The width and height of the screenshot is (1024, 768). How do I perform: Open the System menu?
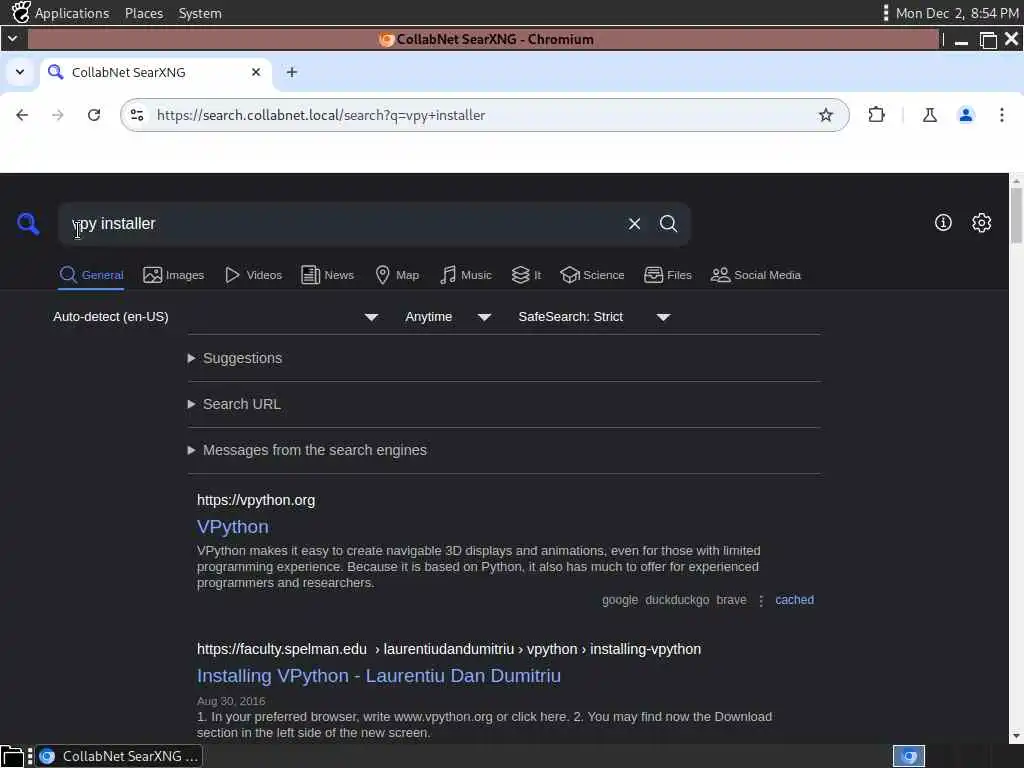[200, 13]
